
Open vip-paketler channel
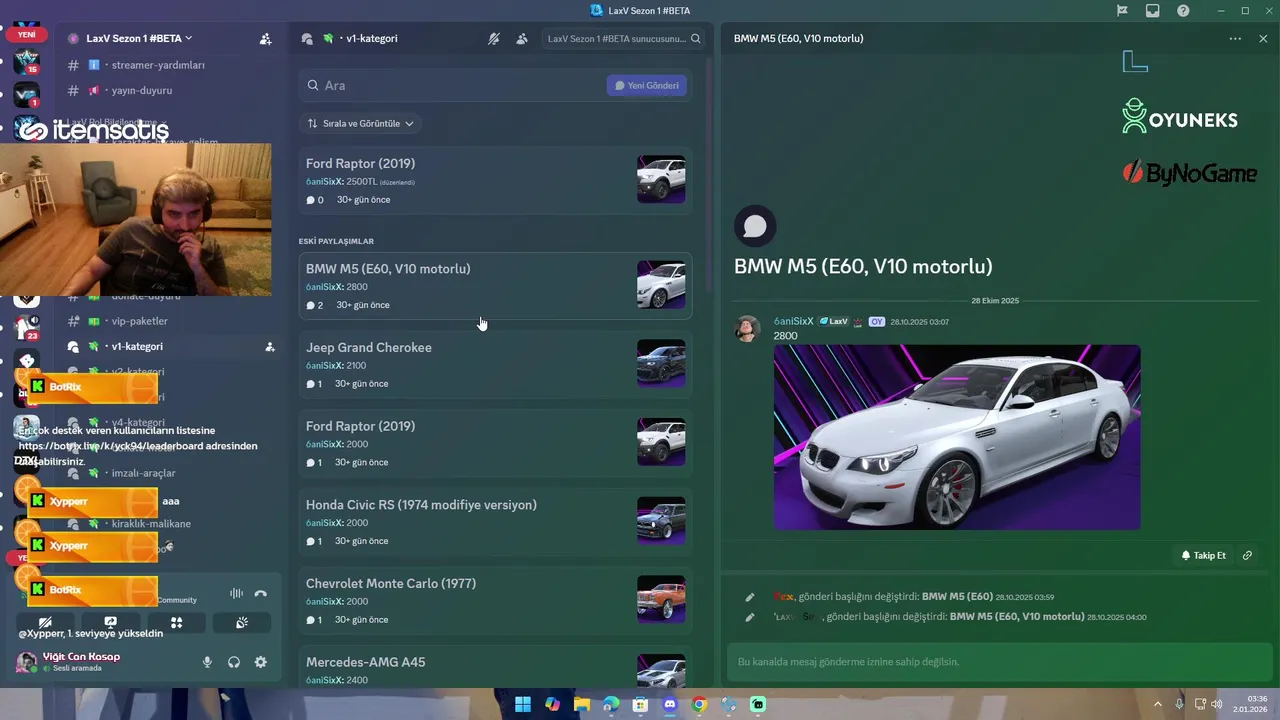[139, 321]
